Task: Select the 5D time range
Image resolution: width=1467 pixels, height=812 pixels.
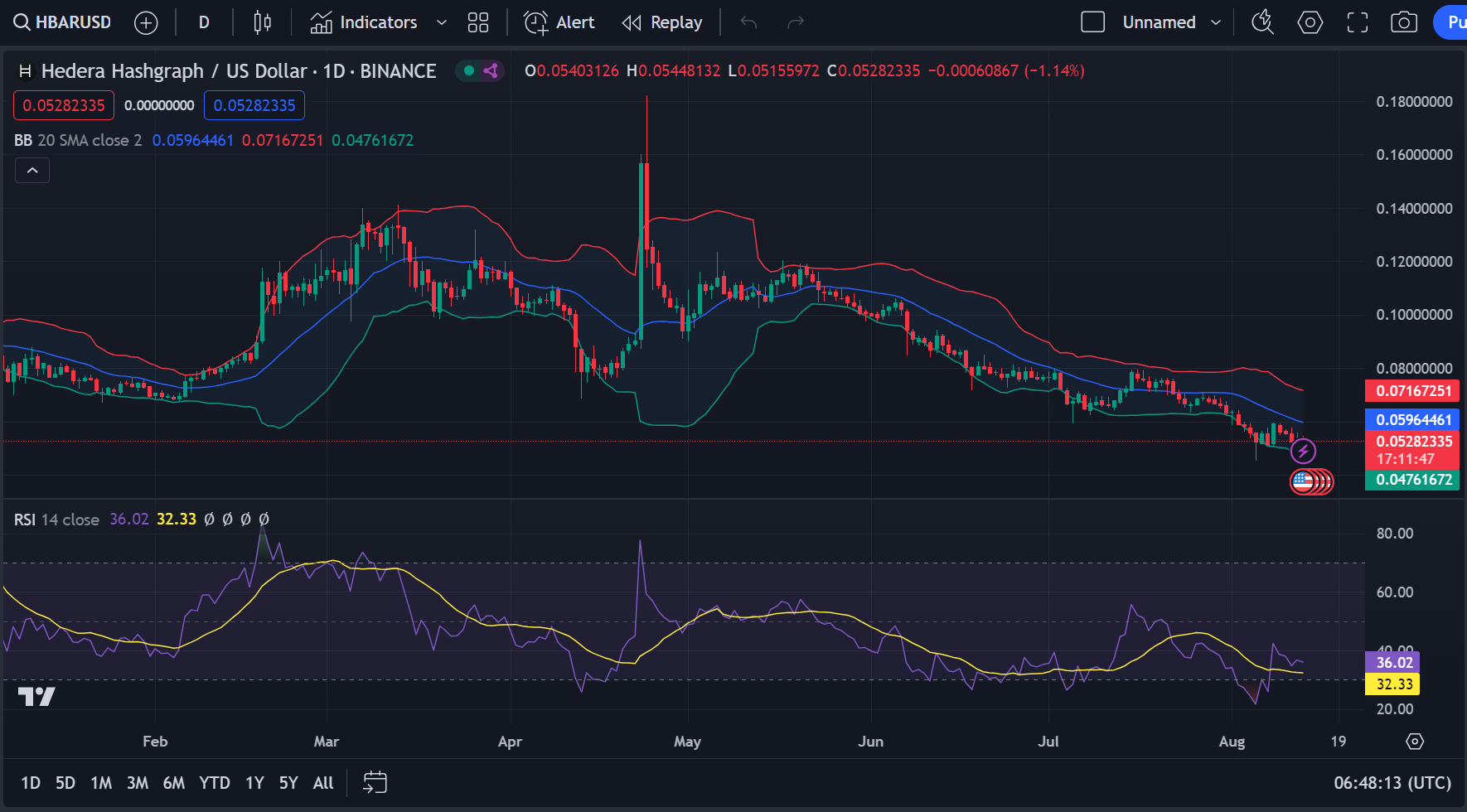Action: (x=65, y=783)
